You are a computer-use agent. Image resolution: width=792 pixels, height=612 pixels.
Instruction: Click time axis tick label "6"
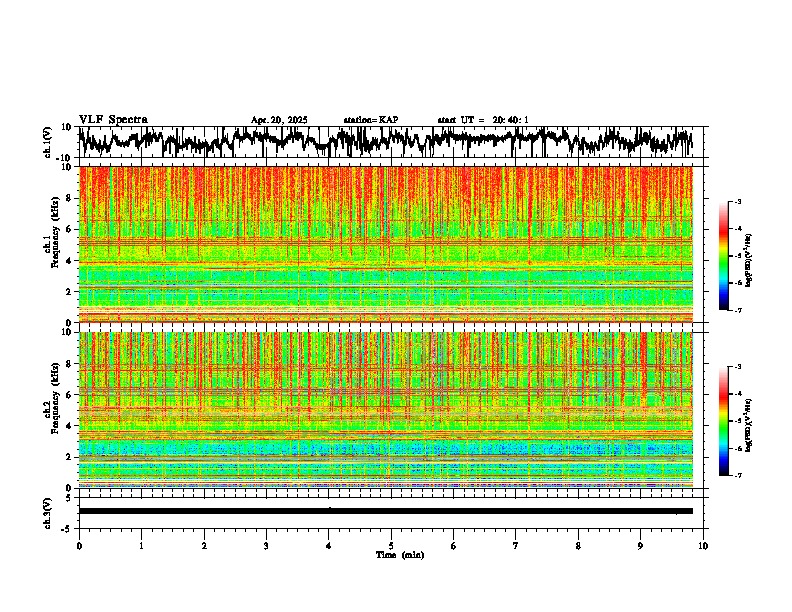(454, 546)
